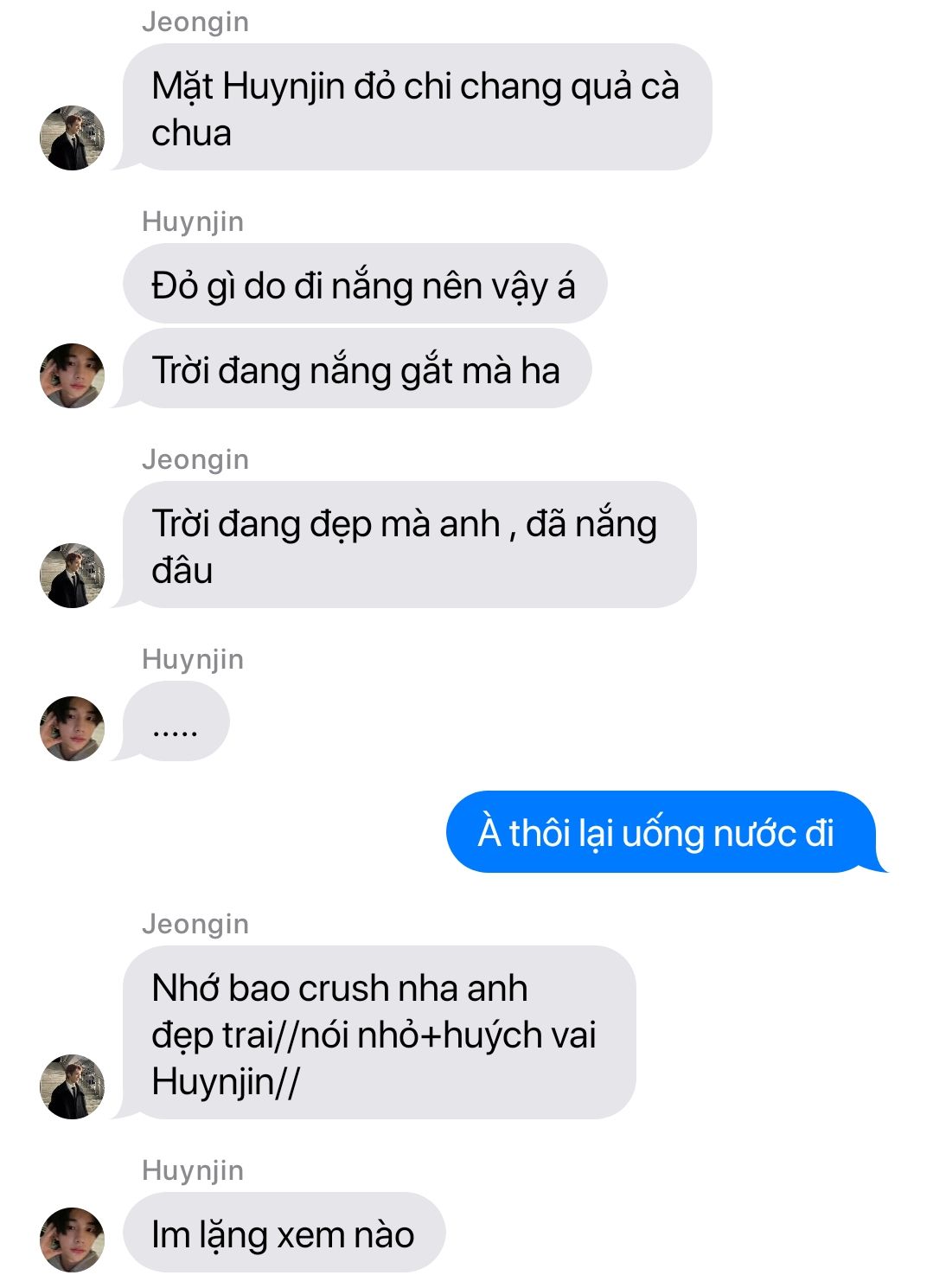Tap the Jeongin name above 'Trời đang đẹp'

click(195, 459)
